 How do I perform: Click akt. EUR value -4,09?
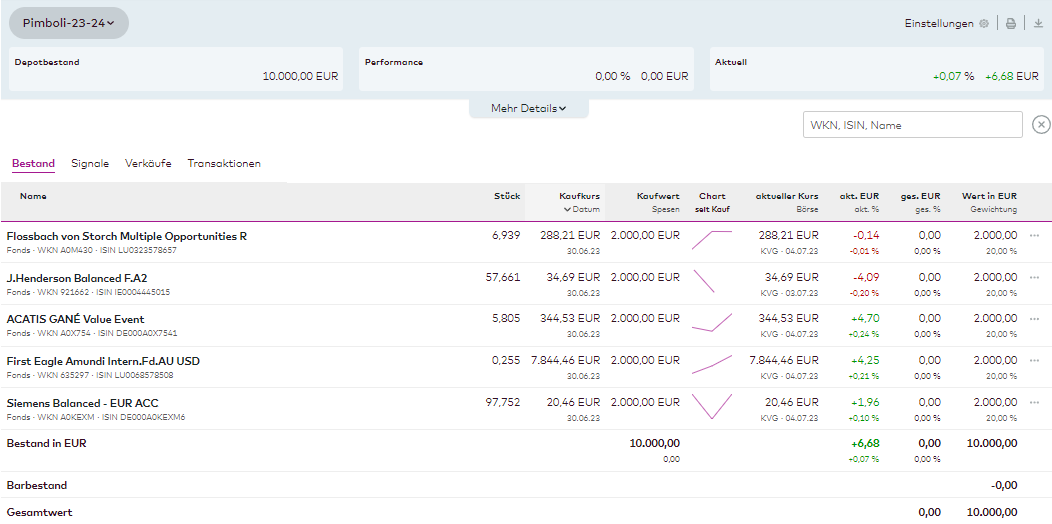[x=865, y=277]
